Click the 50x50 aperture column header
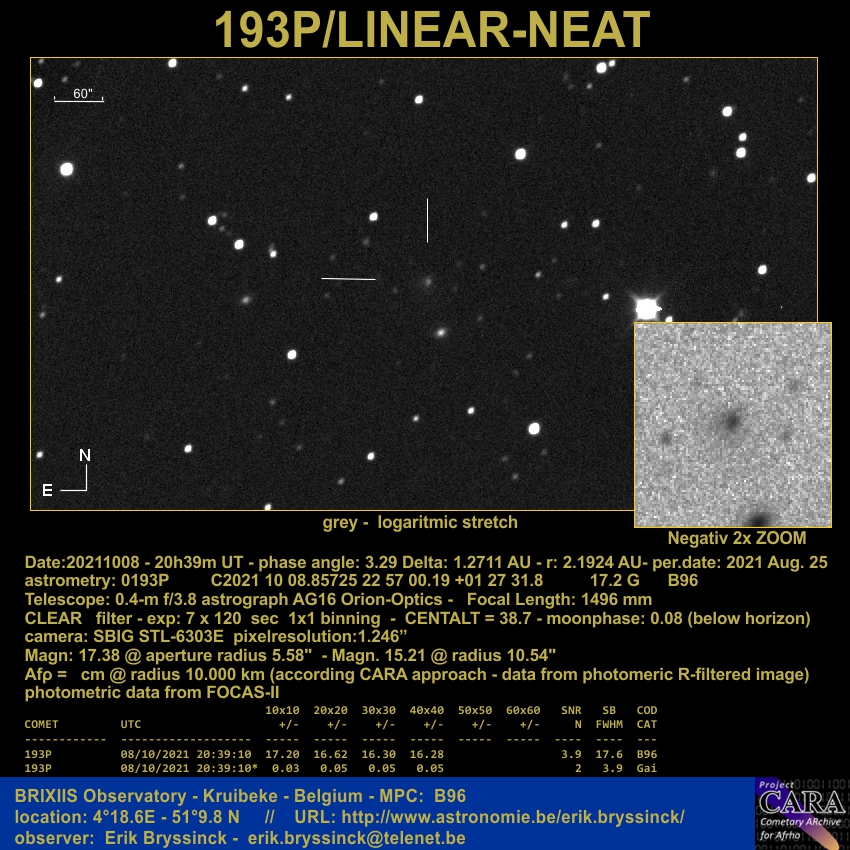This screenshot has width=850, height=850. 475,710
